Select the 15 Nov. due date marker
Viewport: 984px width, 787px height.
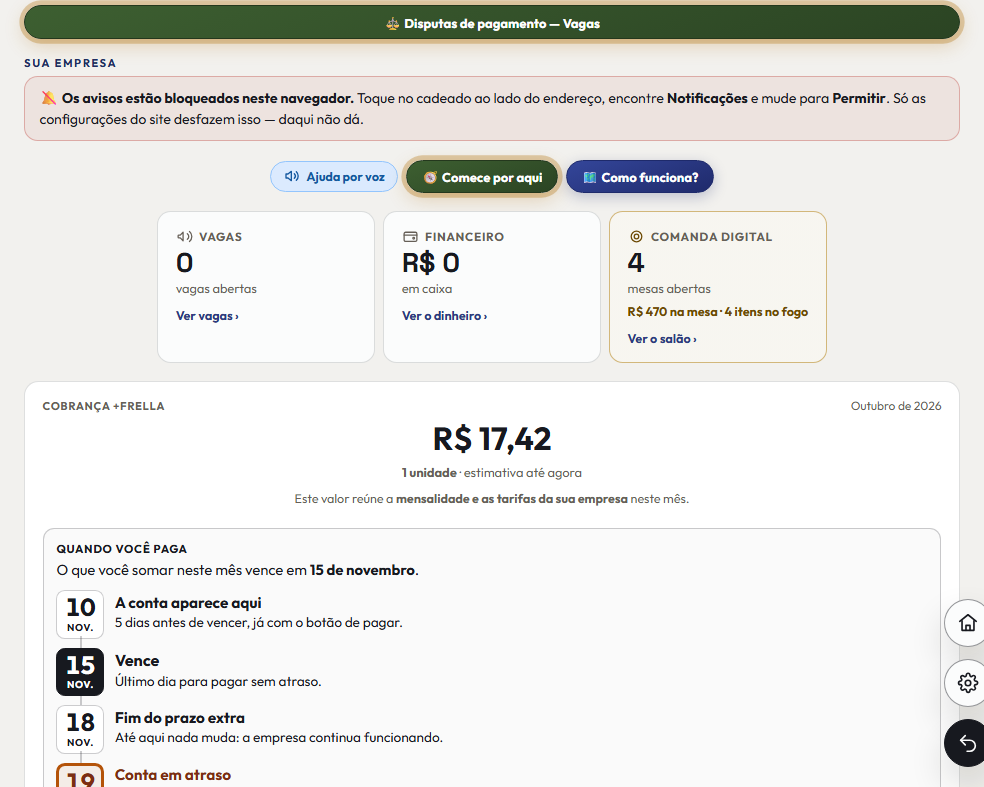[x=80, y=672]
